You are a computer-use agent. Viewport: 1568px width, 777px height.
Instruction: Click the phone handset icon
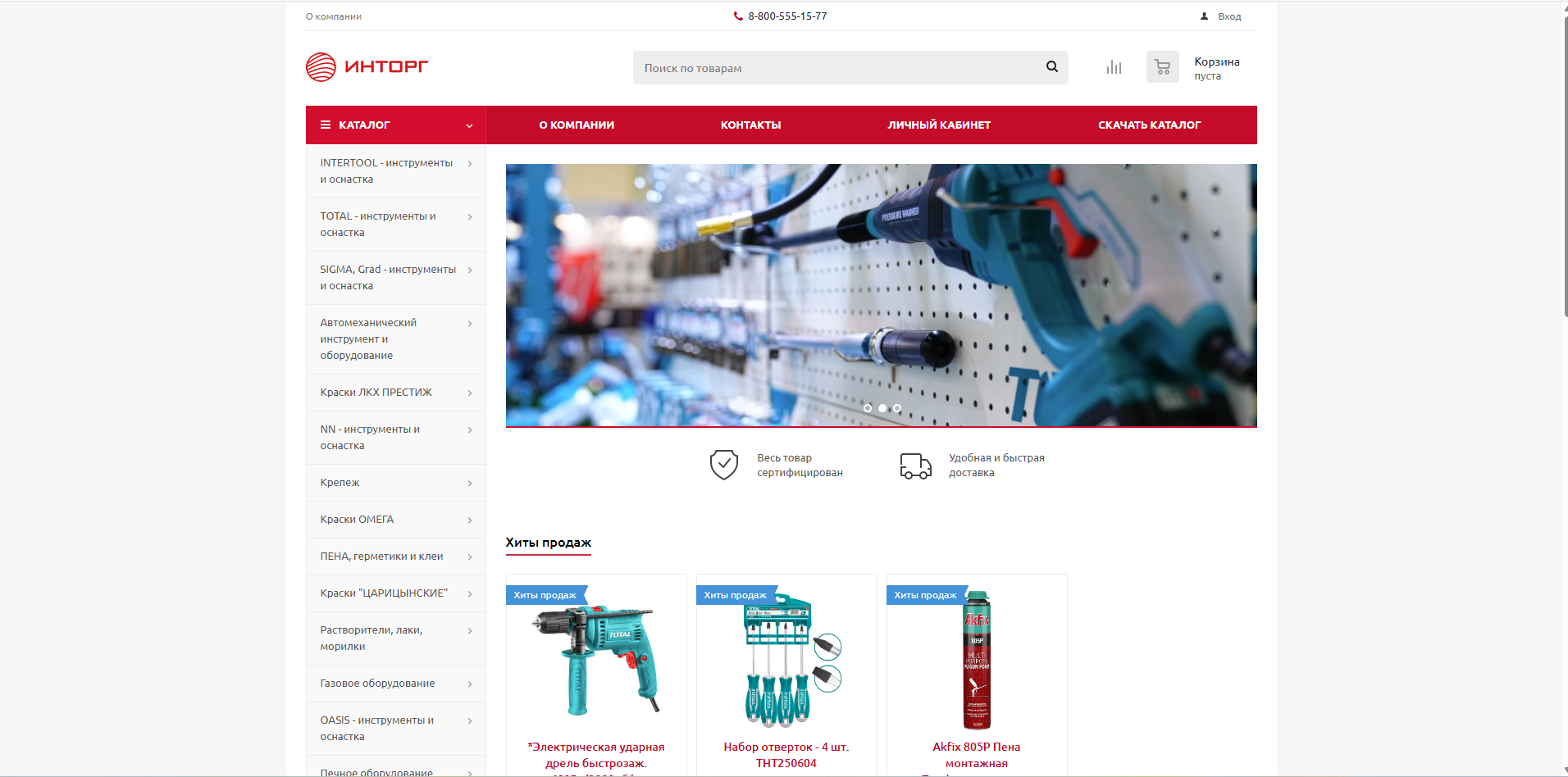(x=738, y=16)
